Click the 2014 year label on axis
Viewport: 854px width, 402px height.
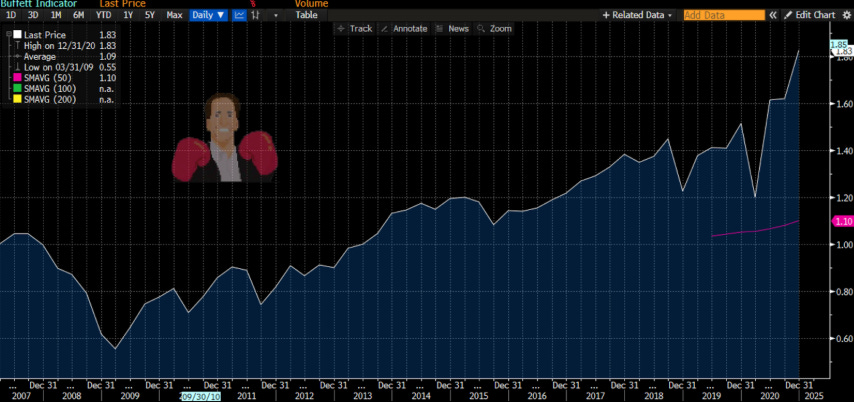click(421, 396)
